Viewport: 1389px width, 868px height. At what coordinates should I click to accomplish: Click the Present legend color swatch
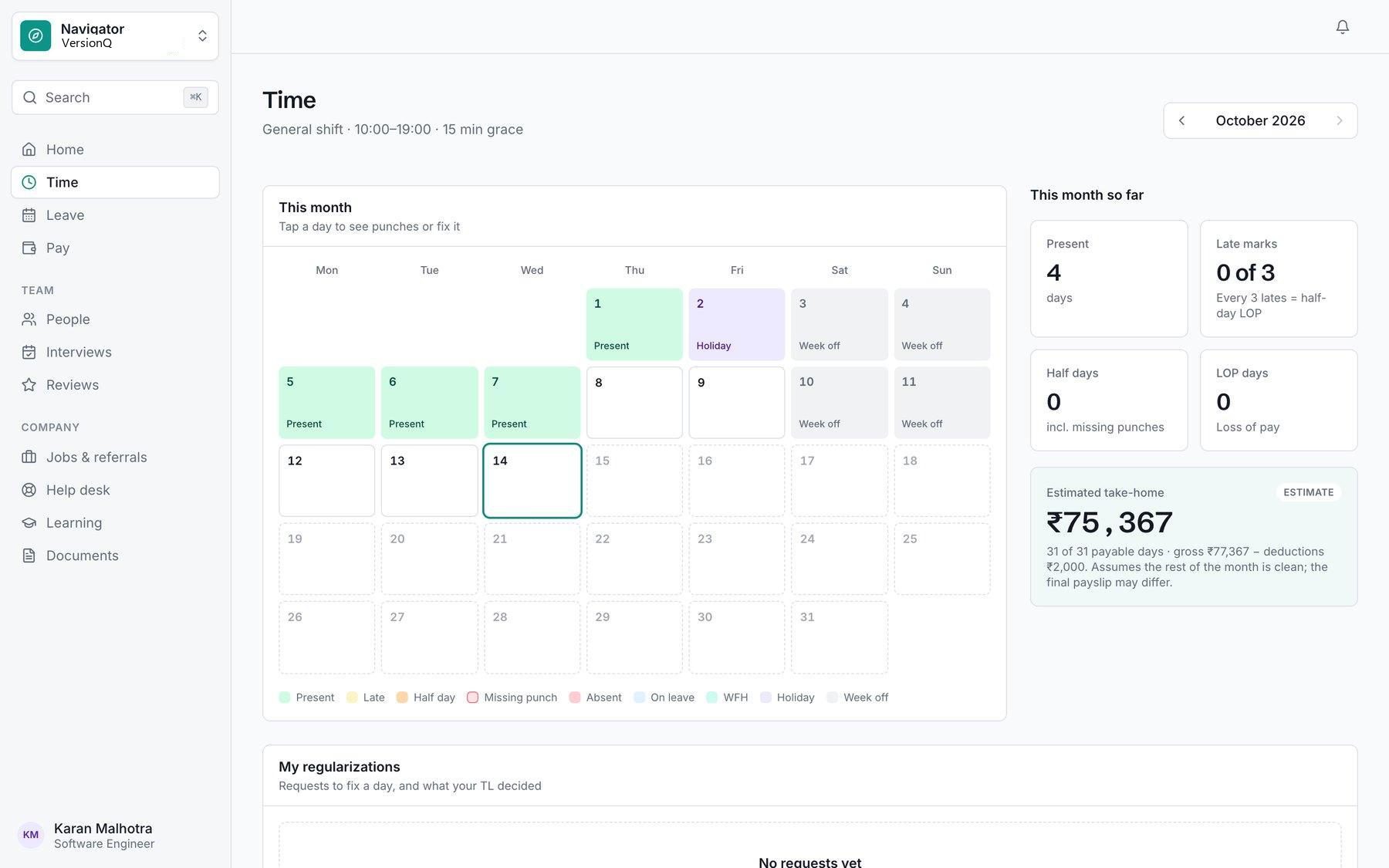tap(285, 697)
